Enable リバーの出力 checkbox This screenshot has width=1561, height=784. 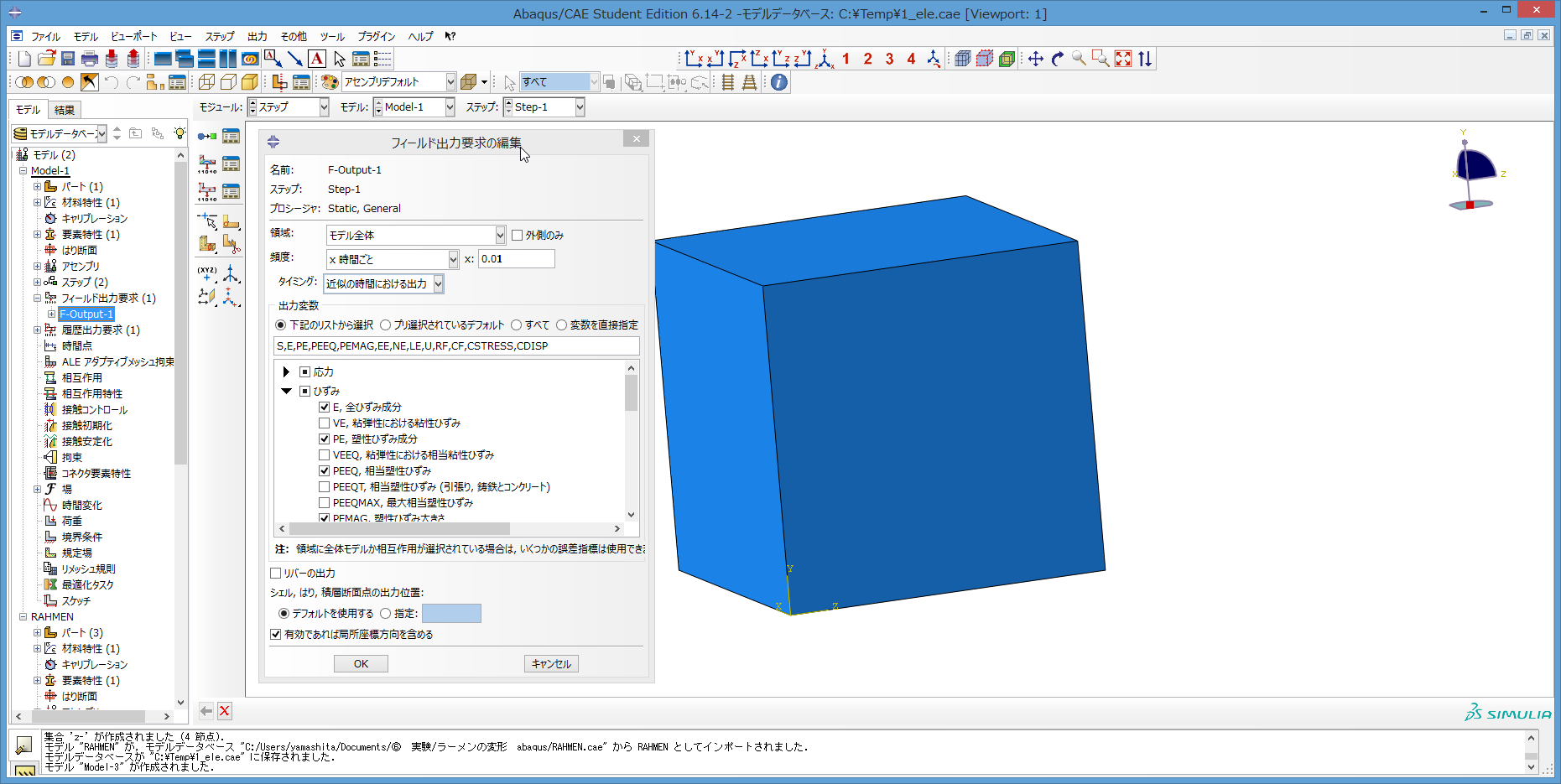tap(275, 574)
